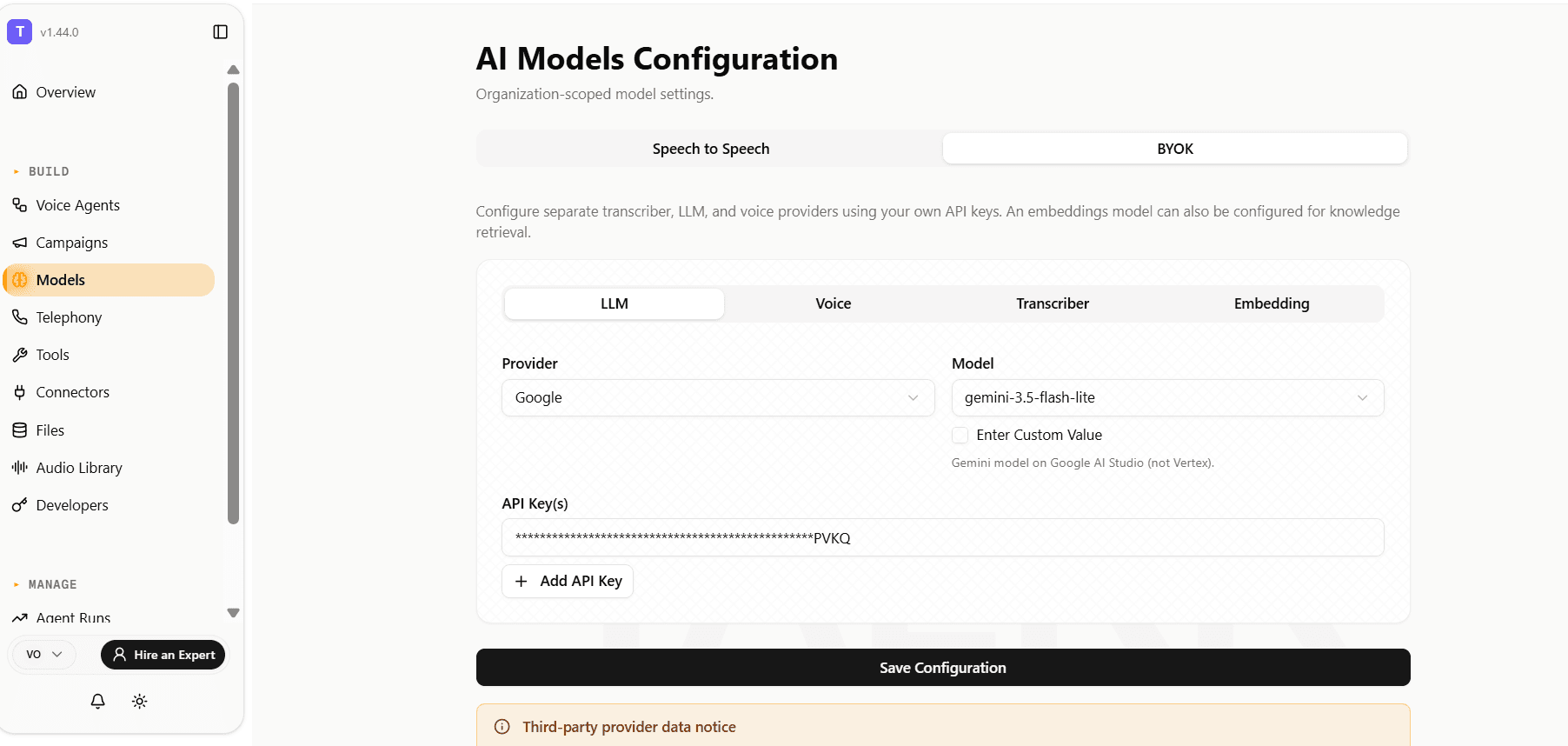Collapse the BUILD section
The width and height of the screenshot is (1568, 746).
(41, 171)
